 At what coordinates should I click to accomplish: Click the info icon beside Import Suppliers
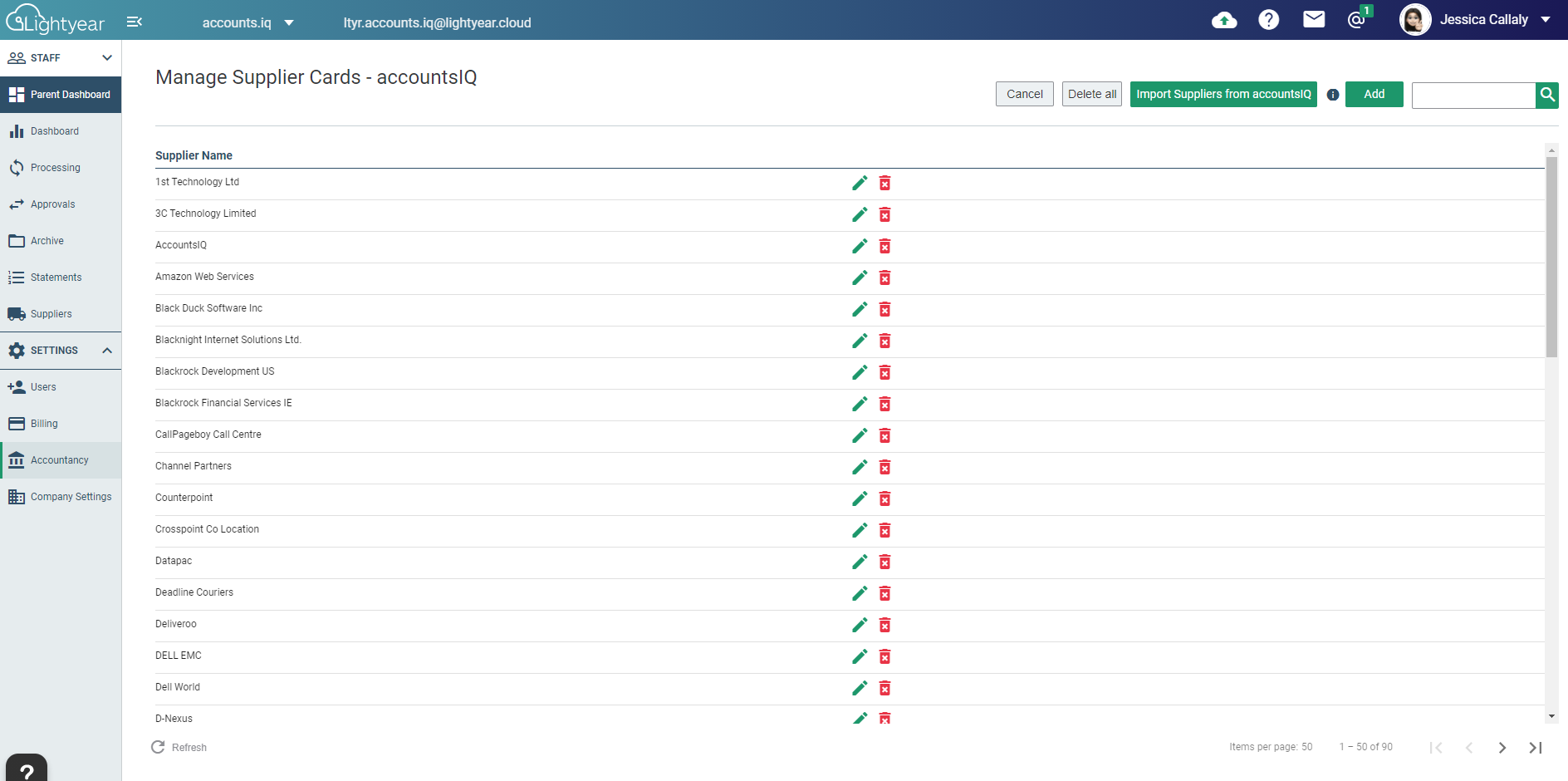click(1333, 95)
